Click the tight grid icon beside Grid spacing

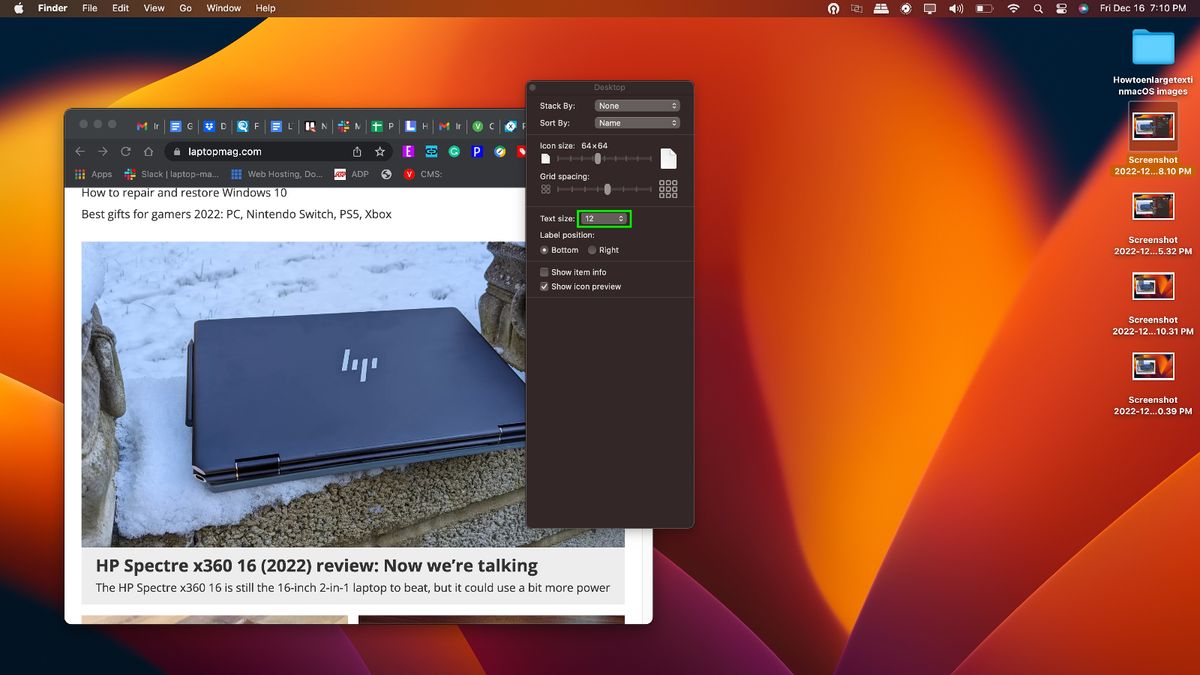pyautogui.click(x=546, y=189)
